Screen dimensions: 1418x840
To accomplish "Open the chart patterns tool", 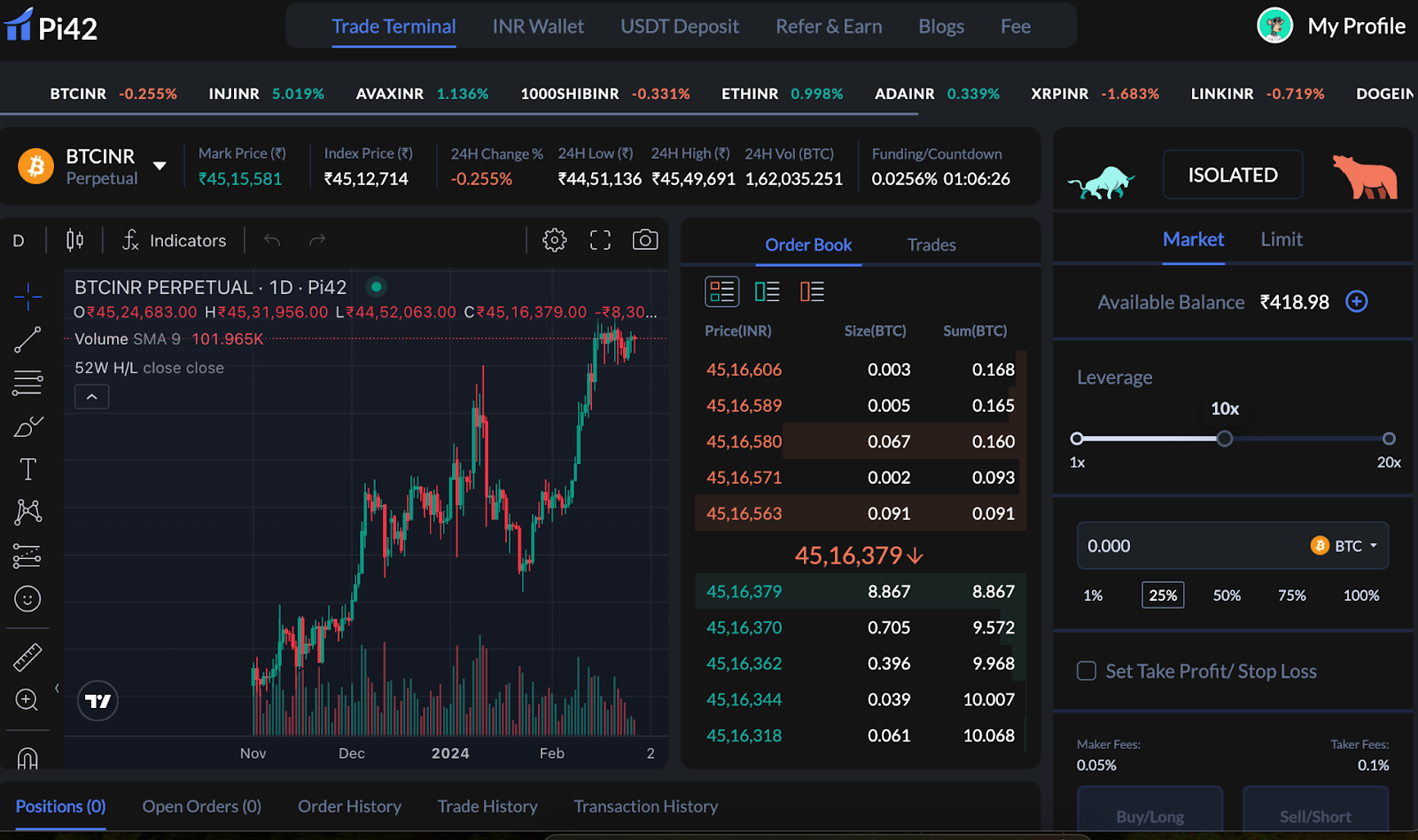I will [28, 511].
